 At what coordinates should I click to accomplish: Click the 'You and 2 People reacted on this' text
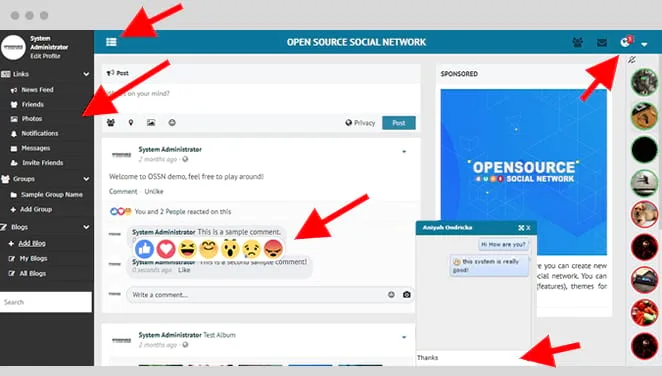tap(183, 211)
